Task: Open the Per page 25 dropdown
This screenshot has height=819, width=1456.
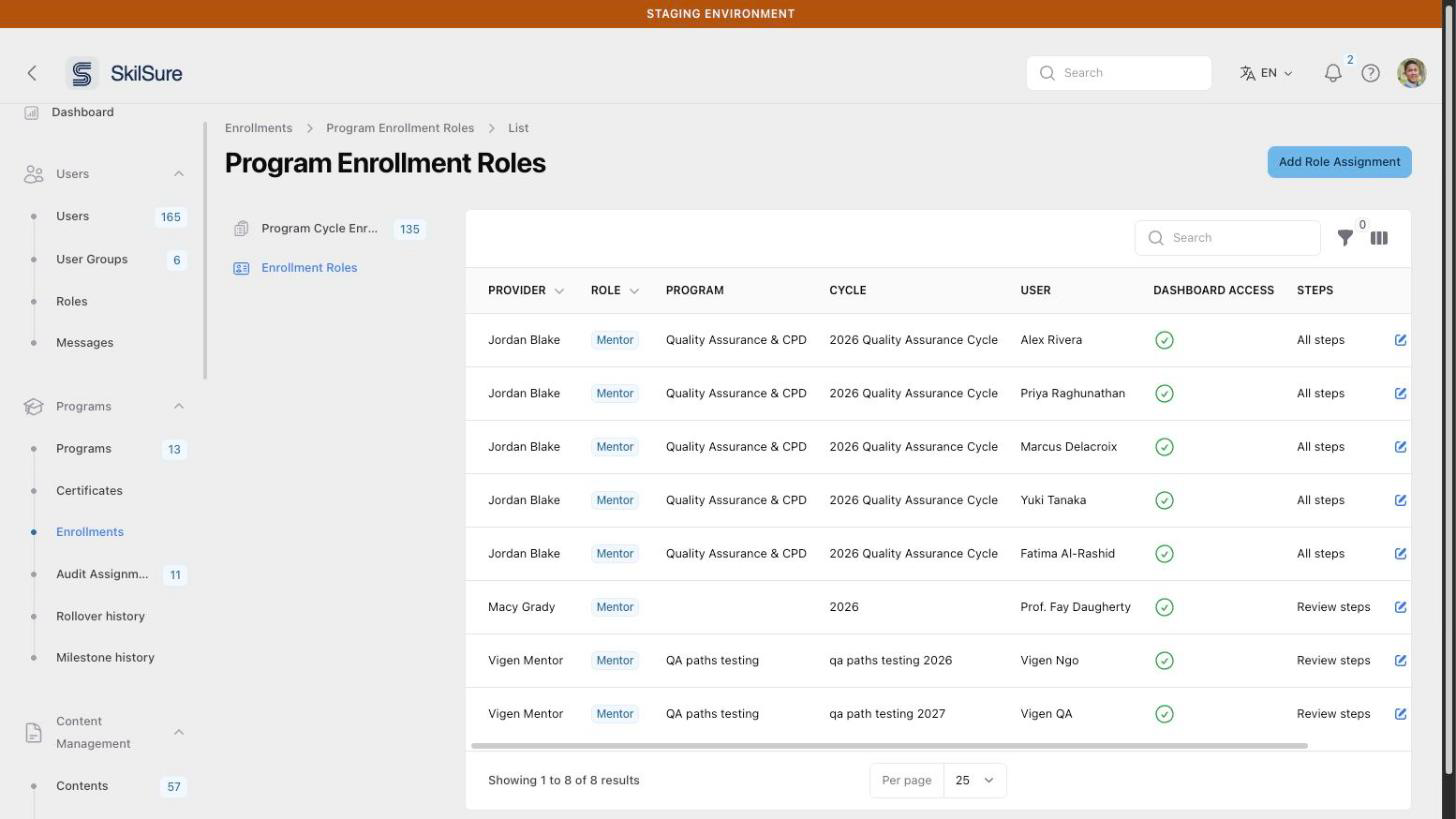Action: [x=975, y=780]
